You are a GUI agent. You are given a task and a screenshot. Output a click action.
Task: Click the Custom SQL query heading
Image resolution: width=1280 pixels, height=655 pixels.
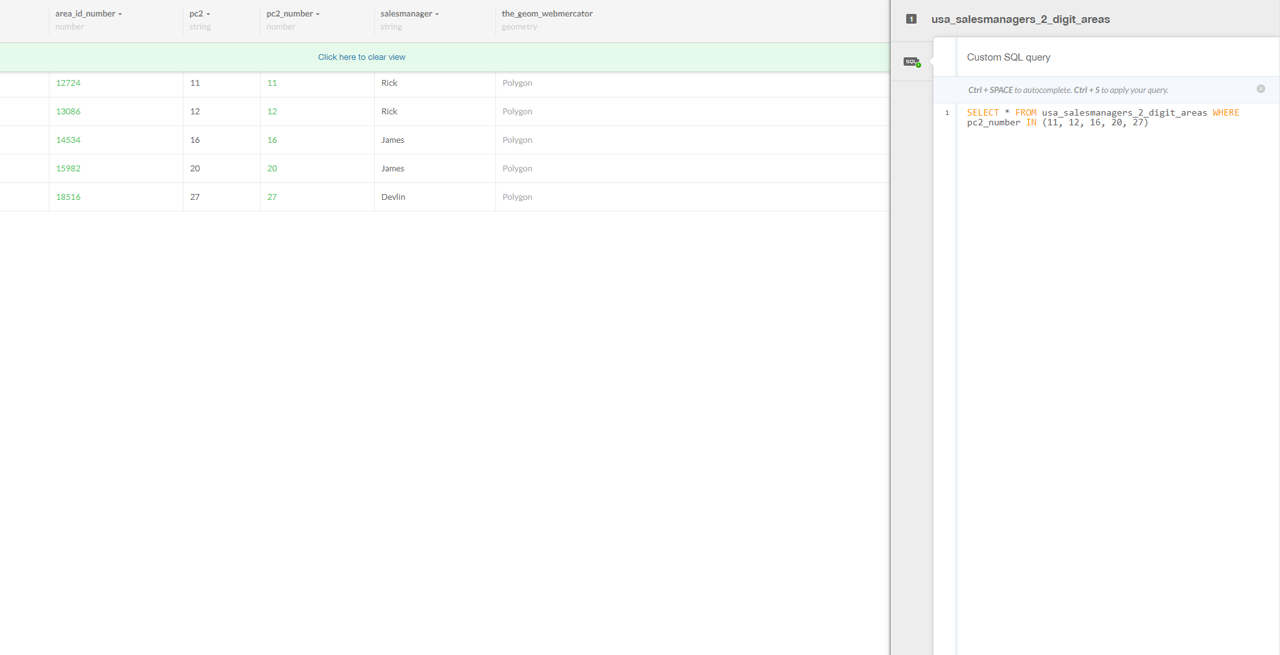pos(1008,57)
